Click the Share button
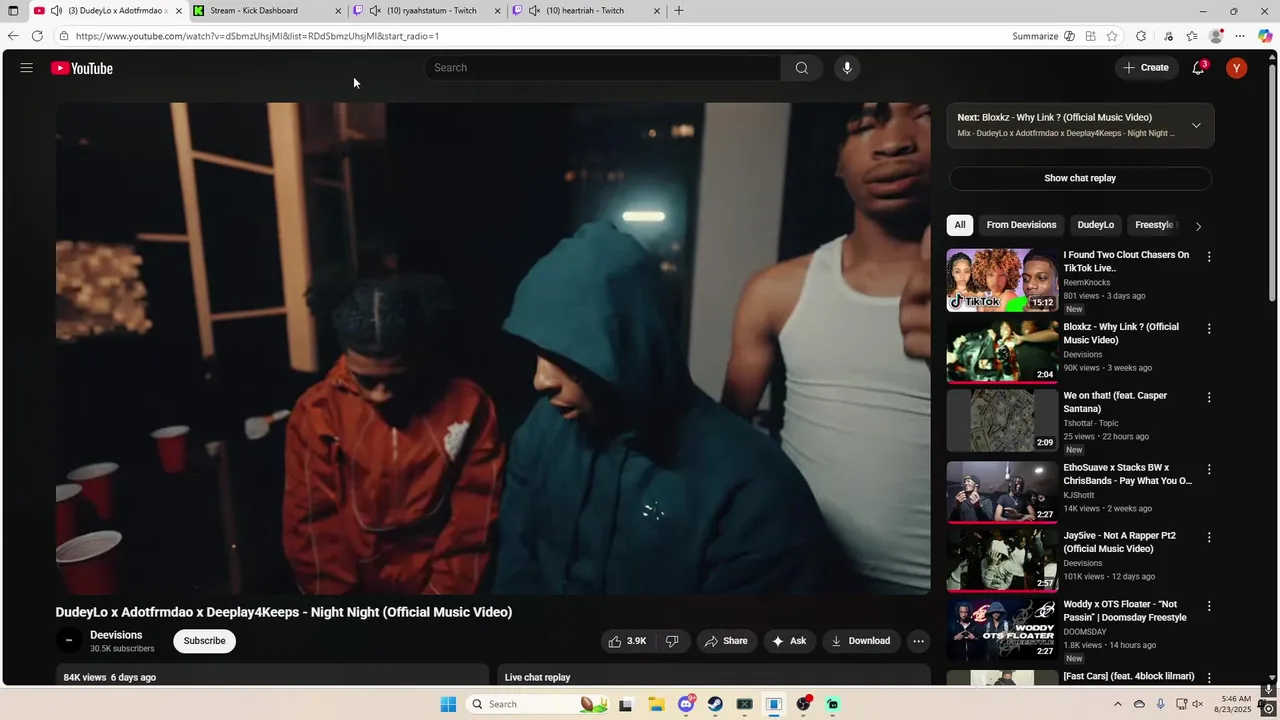Image resolution: width=1280 pixels, height=720 pixels. click(726, 641)
